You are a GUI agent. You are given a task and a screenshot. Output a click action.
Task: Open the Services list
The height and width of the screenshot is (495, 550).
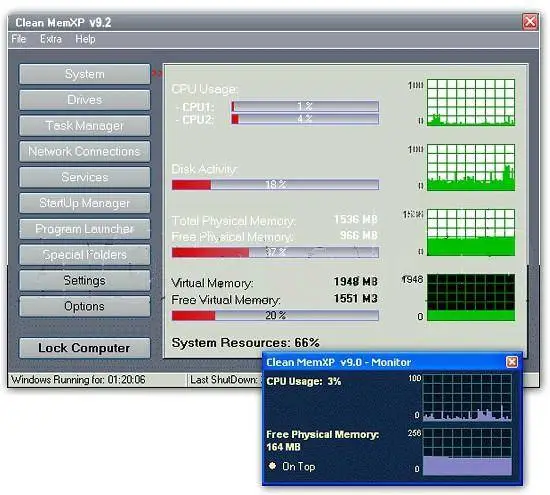point(85,177)
